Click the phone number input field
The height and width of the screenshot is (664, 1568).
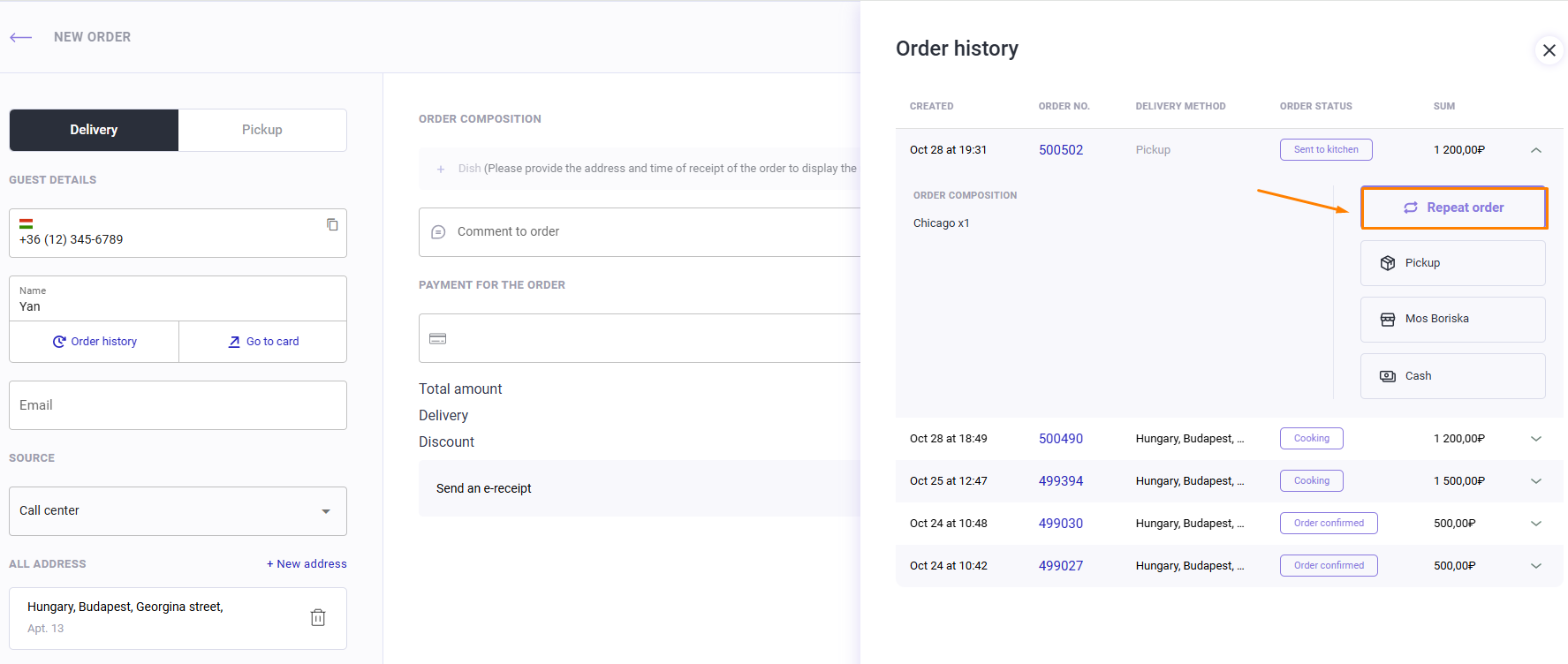click(x=178, y=233)
